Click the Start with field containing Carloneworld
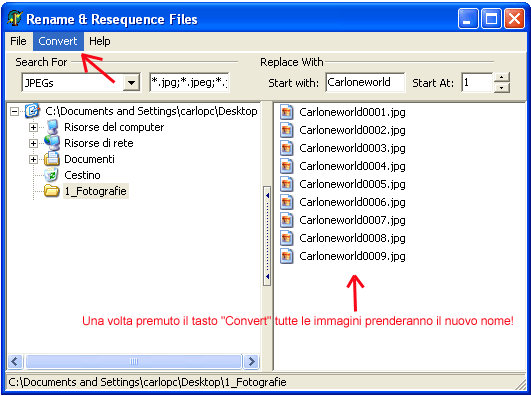 pyautogui.click(x=365, y=82)
